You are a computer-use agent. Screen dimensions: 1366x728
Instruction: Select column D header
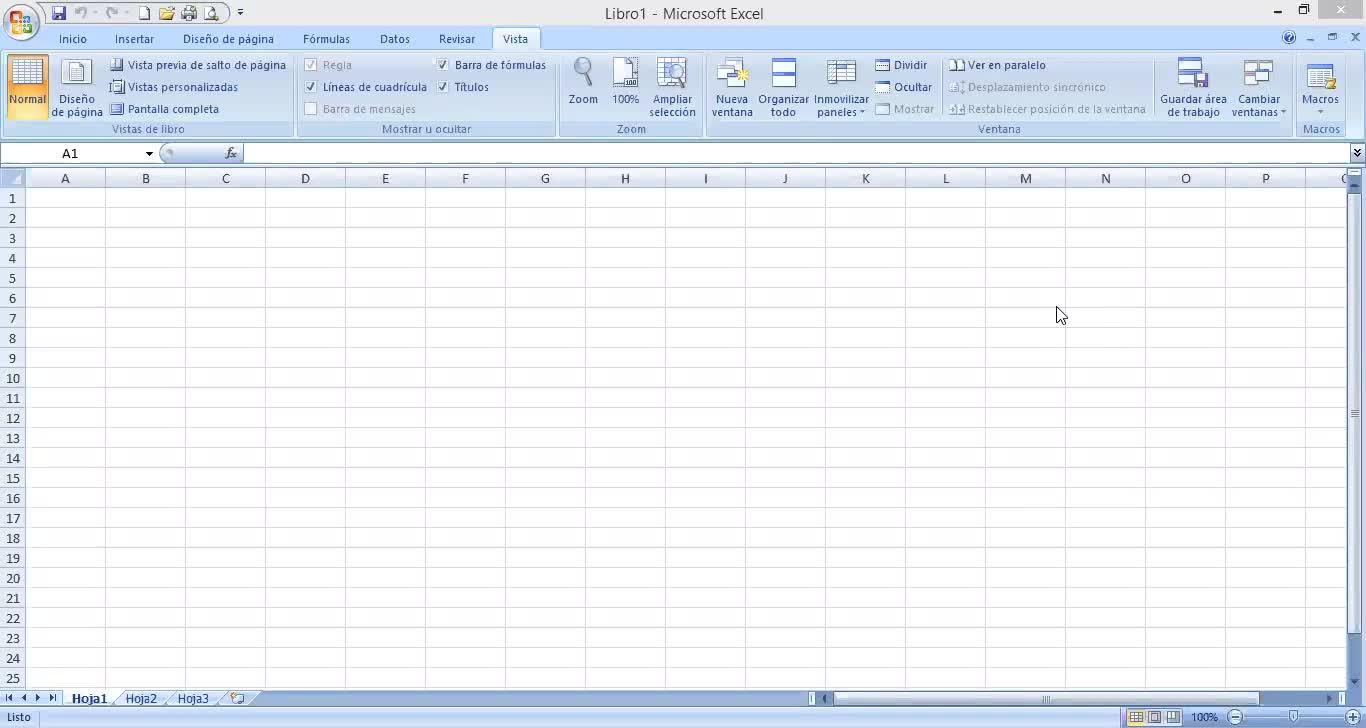pyautogui.click(x=305, y=178)
